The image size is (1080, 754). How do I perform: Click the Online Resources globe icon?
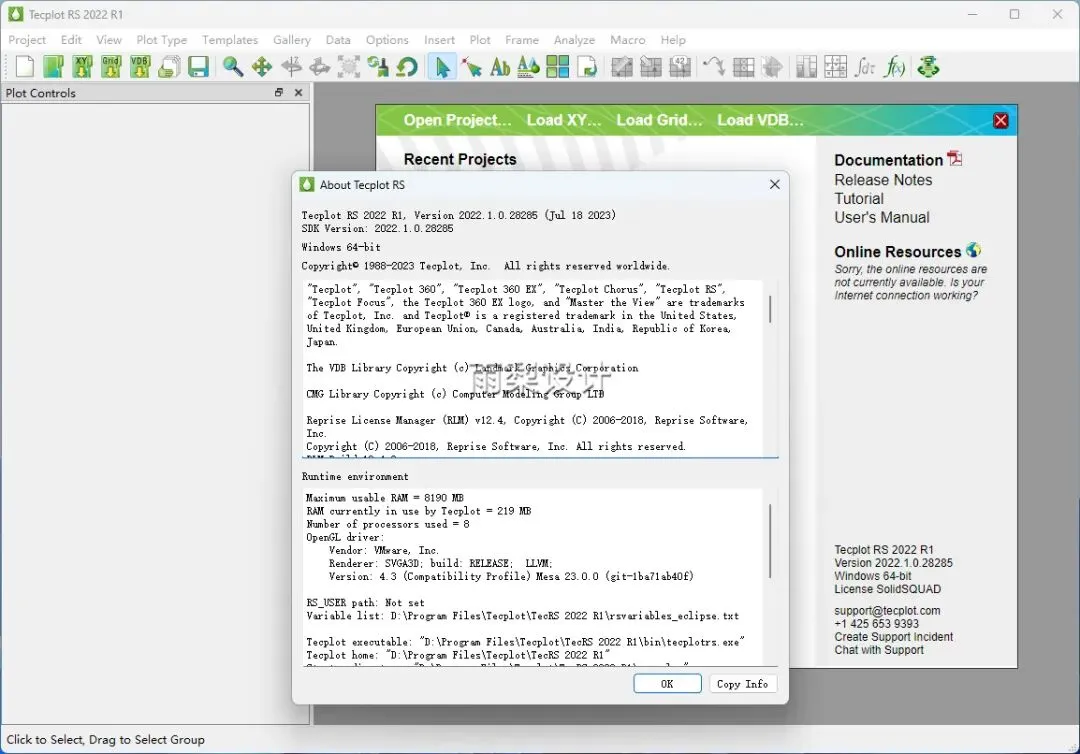tap(973, 250)
